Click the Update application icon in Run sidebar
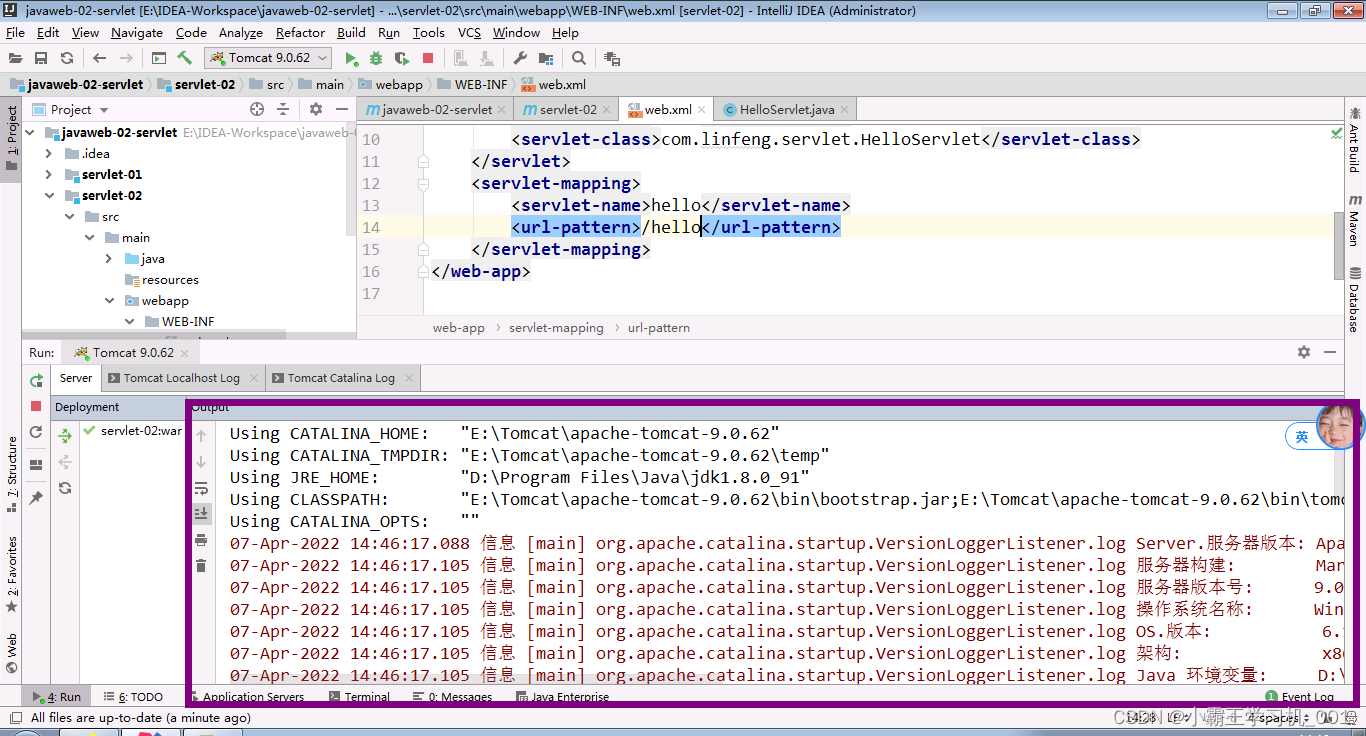The height and width of the screenshot is (736, 1366). 36,432
